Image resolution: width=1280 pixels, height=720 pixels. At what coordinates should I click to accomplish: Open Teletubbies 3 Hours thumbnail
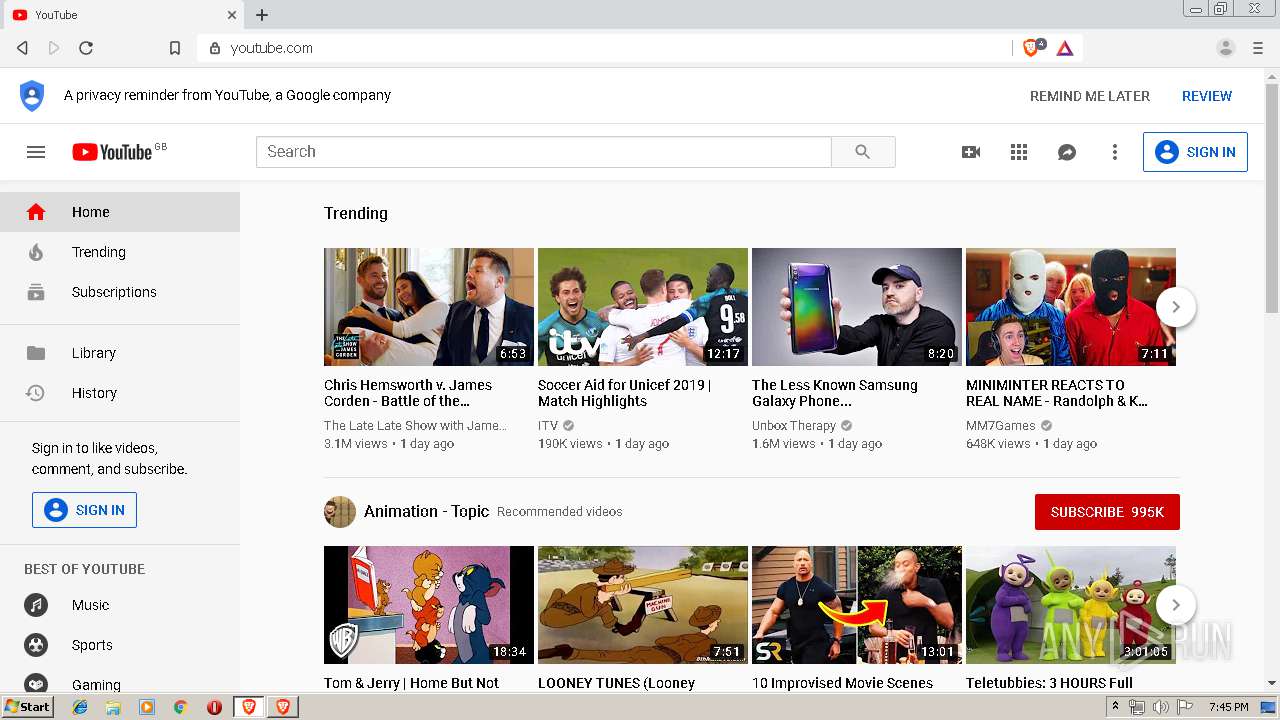pos(1071,605)
